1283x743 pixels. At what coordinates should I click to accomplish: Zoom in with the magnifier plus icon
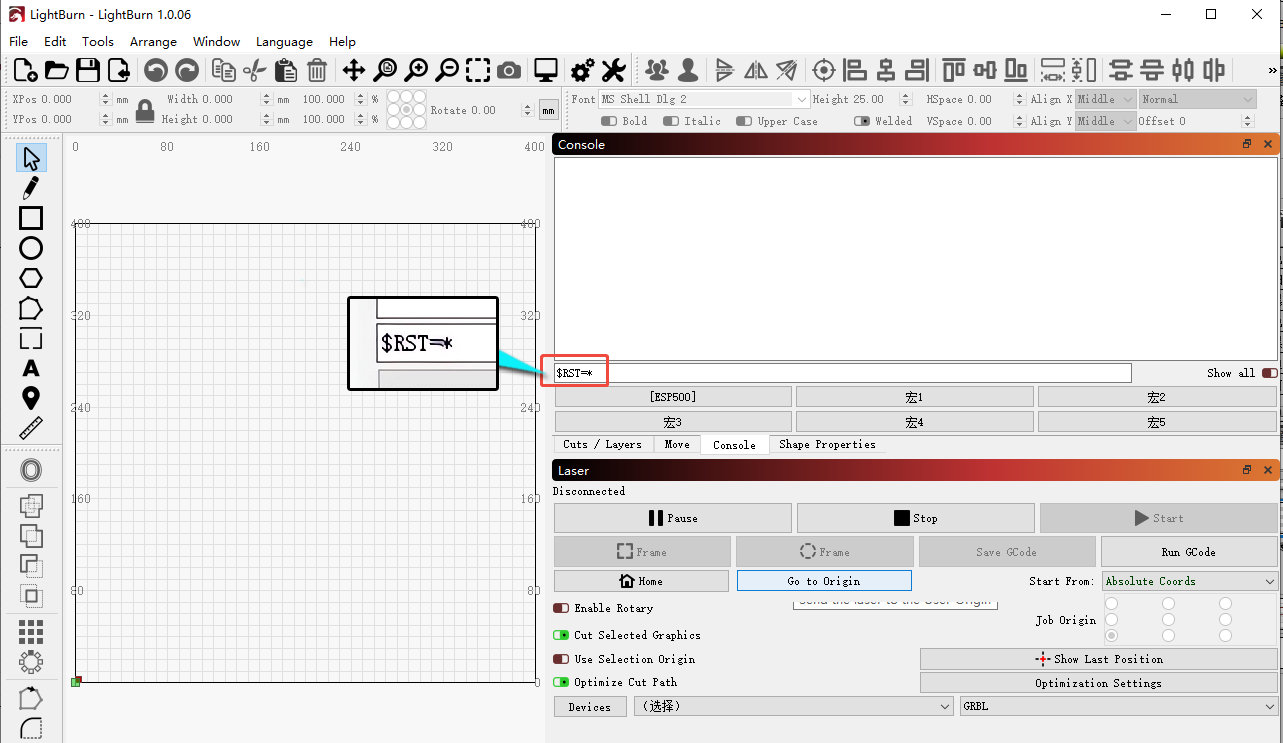pos(416,70)
